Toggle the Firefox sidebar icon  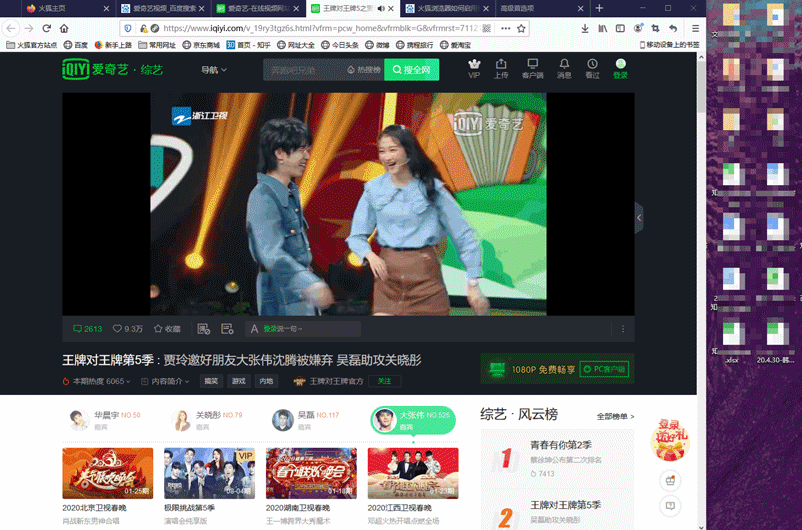click(x=620, y=29)
